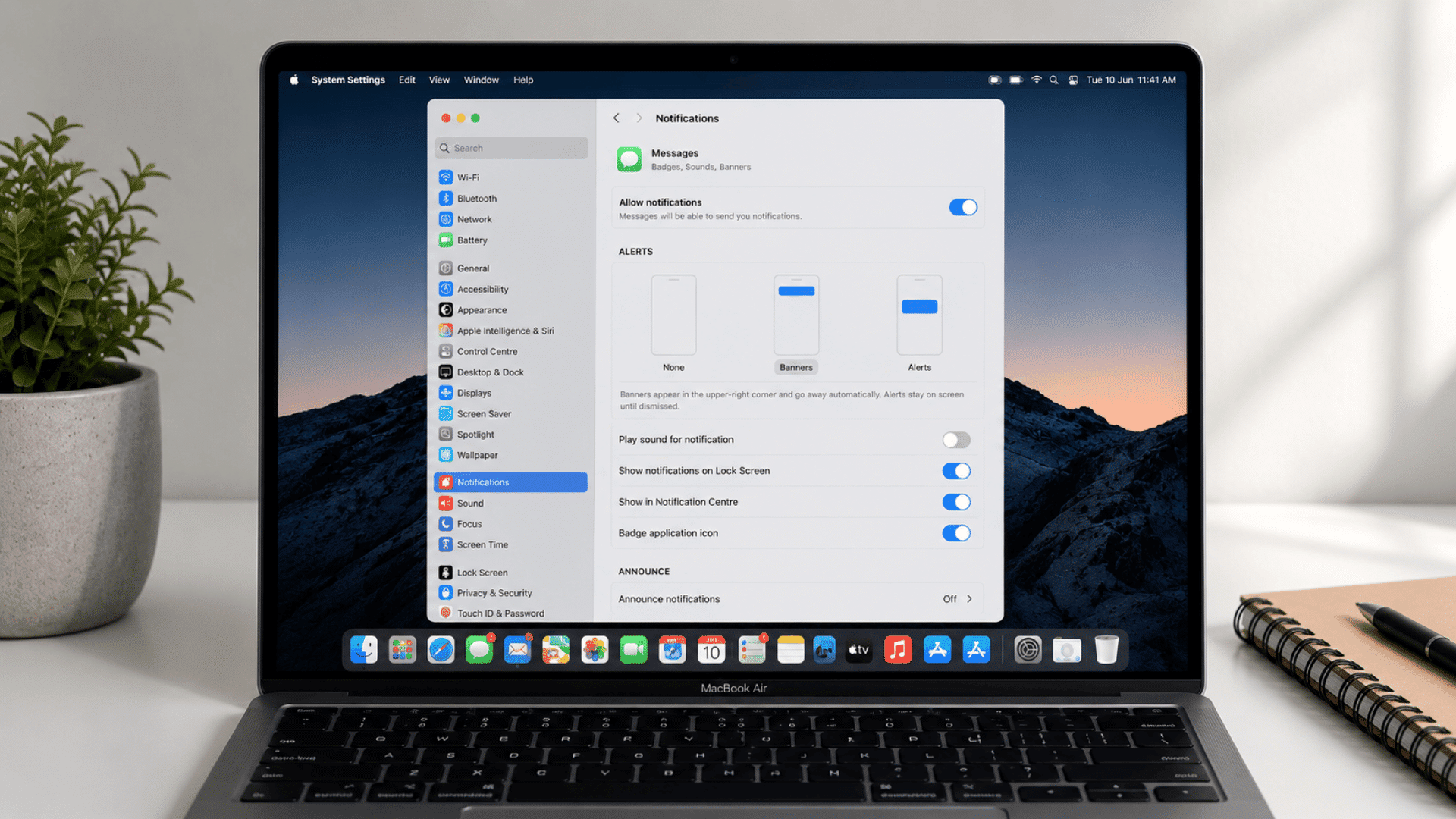Open Spotlight search from menu bar
The width and height of the screenshot is (1456, 819).
[1053, 80]
